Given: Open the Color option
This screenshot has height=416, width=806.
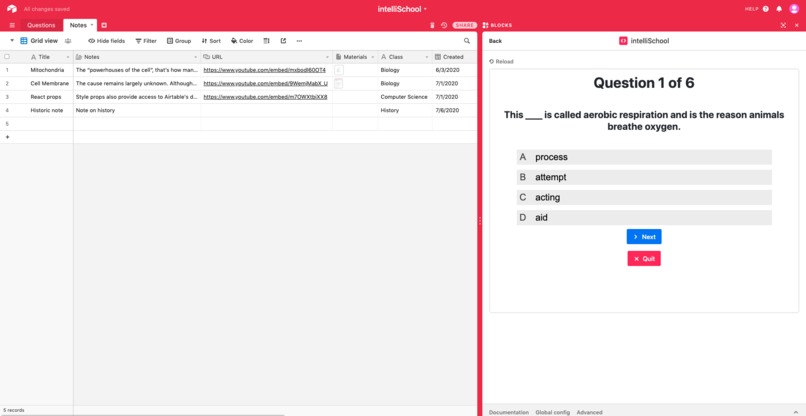Looking at the screenshot, I should coord(242,41).
